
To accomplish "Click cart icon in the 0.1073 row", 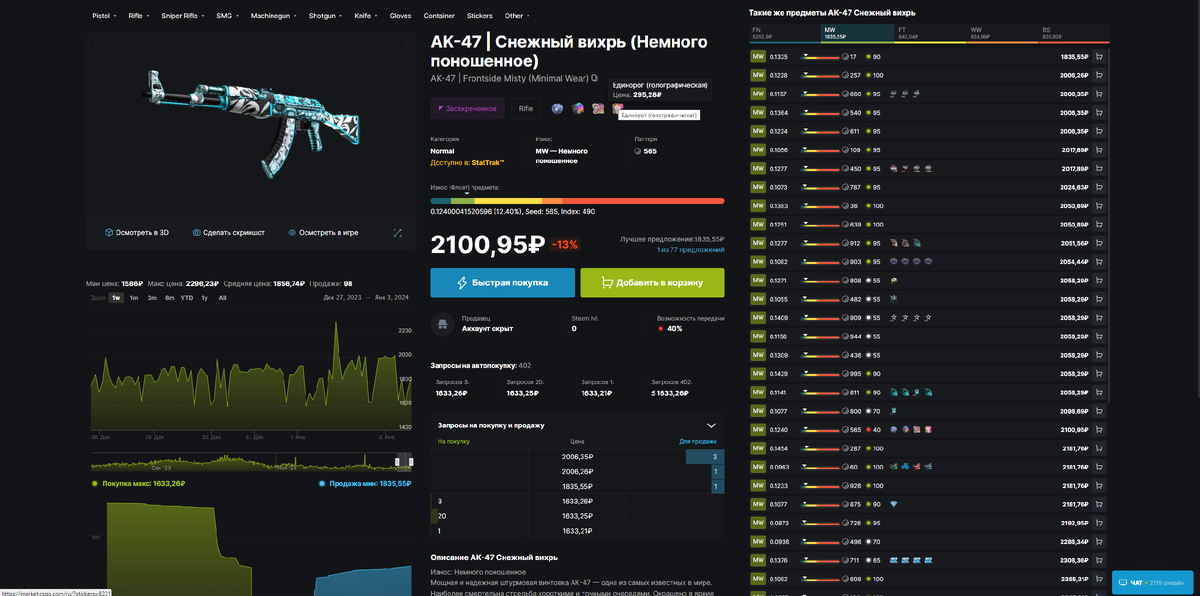I will (1100, 187).
